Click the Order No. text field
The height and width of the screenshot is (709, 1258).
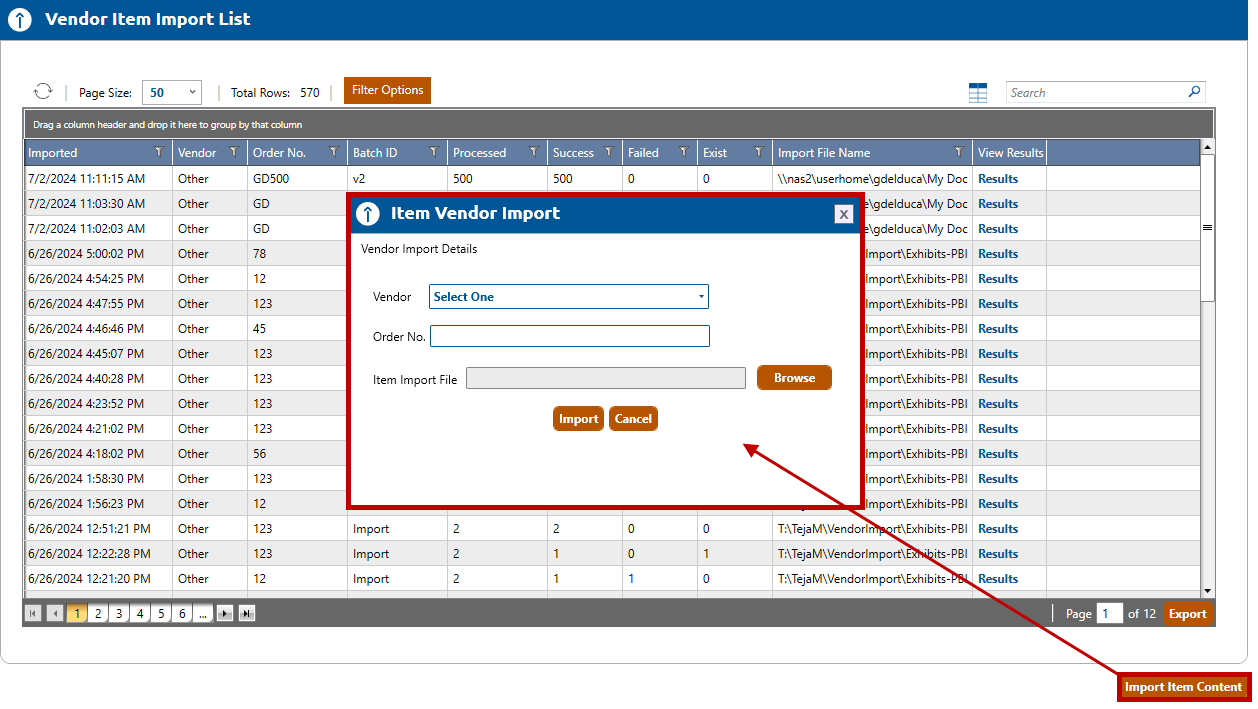(569, 336)
